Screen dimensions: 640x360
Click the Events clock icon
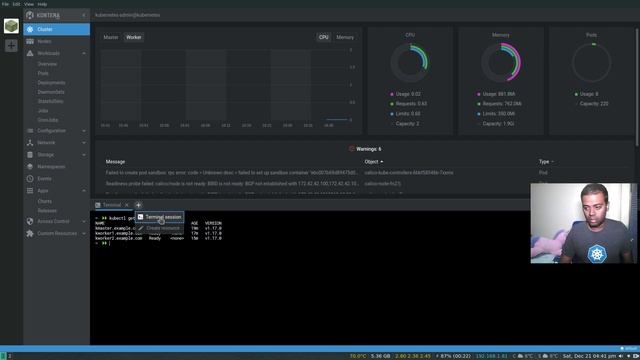point(30,179)
